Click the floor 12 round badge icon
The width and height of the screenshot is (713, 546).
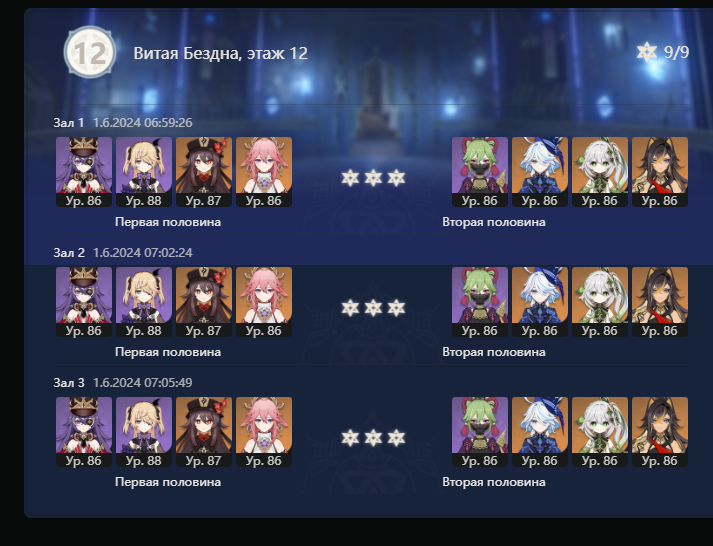90,52
